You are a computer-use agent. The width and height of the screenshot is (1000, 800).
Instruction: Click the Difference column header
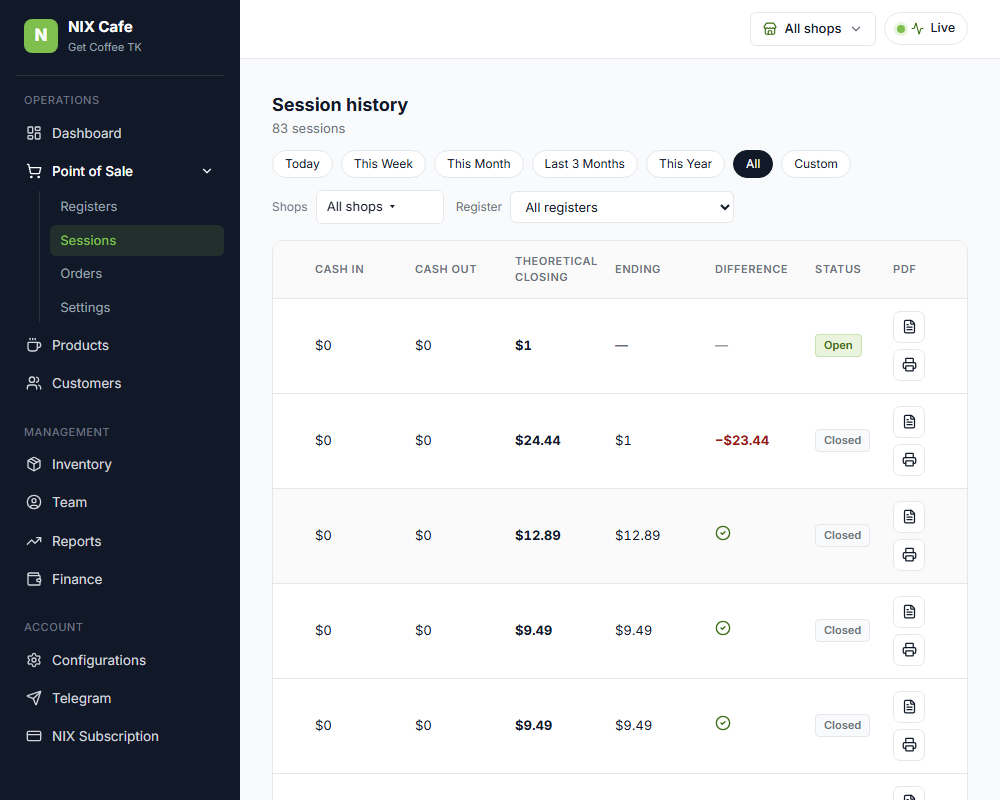coord(751,269)
